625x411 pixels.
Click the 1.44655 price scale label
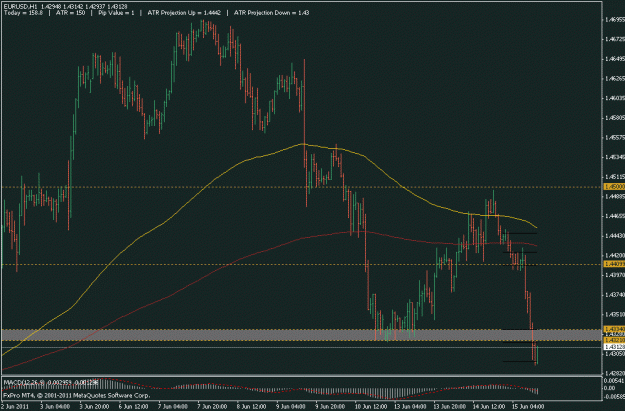pos(615,216)
